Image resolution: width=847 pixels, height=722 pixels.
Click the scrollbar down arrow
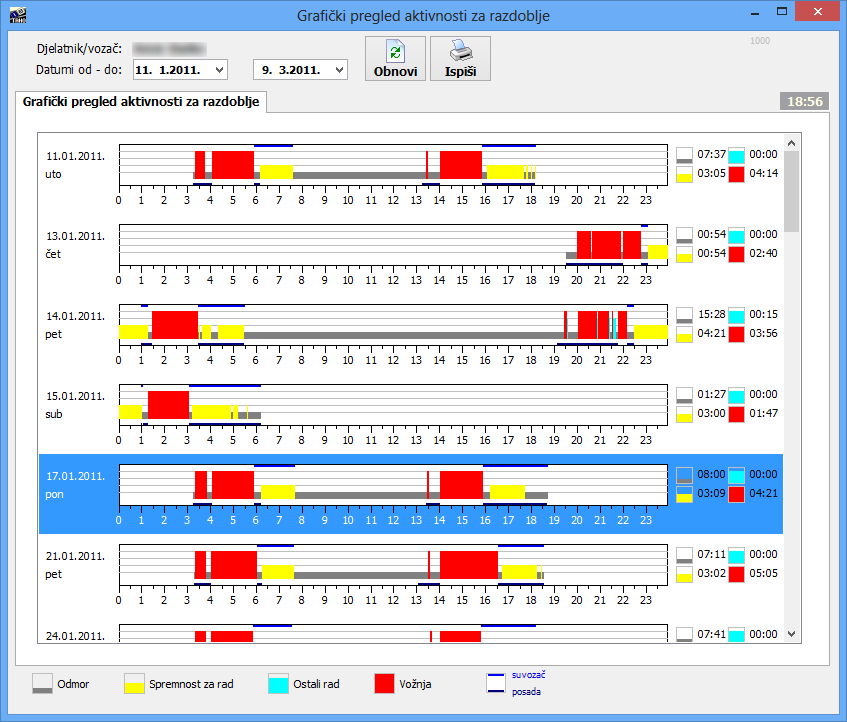(792, 633)
